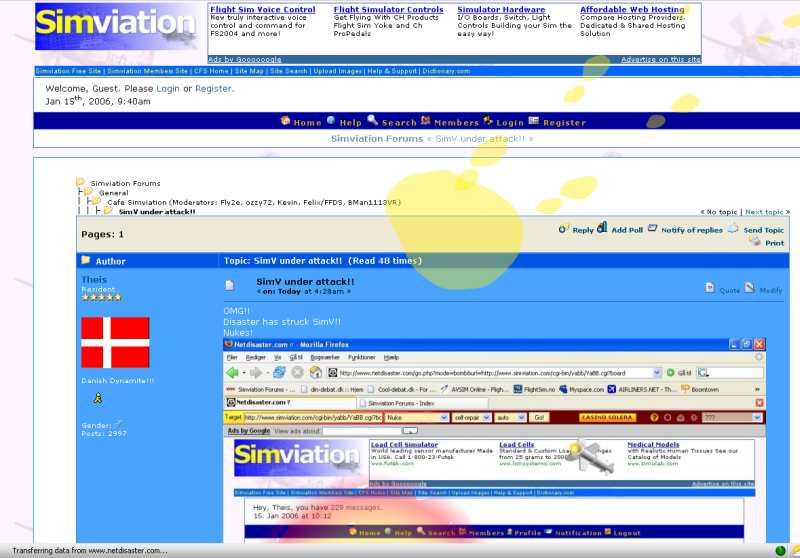Click the Print printer icon
The width and height of the screenshot is (800, 558).
click(755, 241)
